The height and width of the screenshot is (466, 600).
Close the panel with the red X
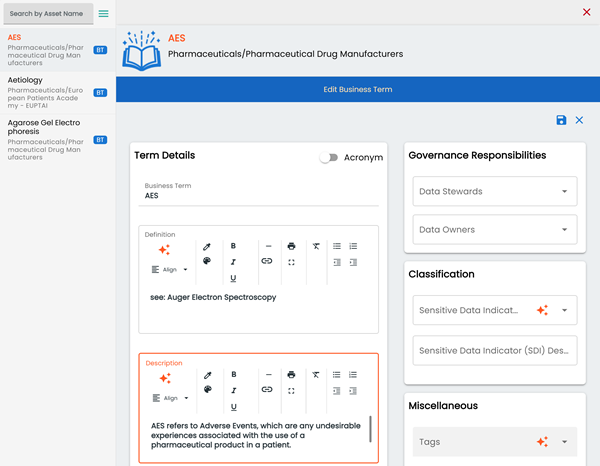tap(586, 12)
